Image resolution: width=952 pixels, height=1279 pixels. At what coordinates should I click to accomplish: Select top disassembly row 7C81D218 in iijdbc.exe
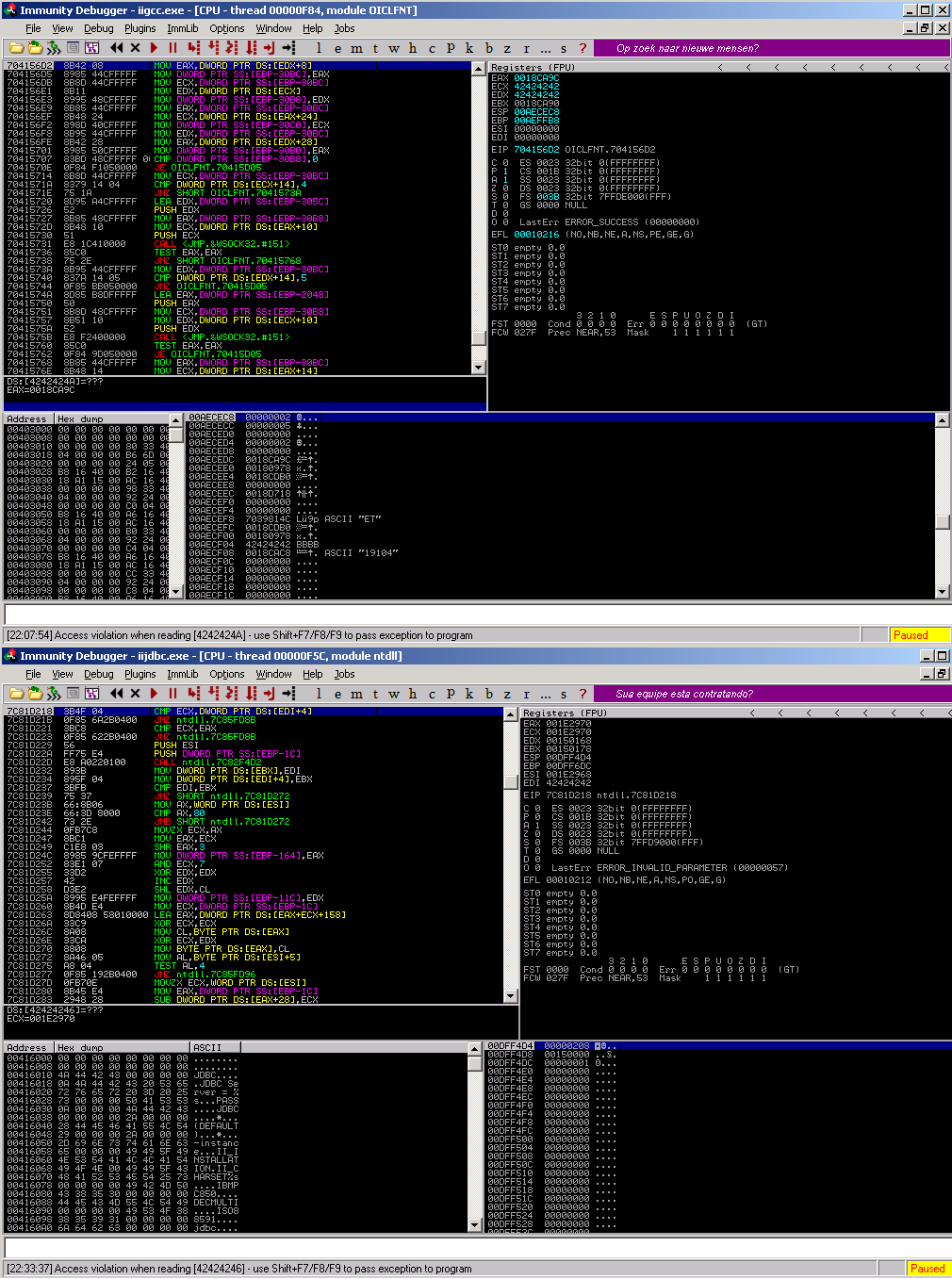click(254, 712)
